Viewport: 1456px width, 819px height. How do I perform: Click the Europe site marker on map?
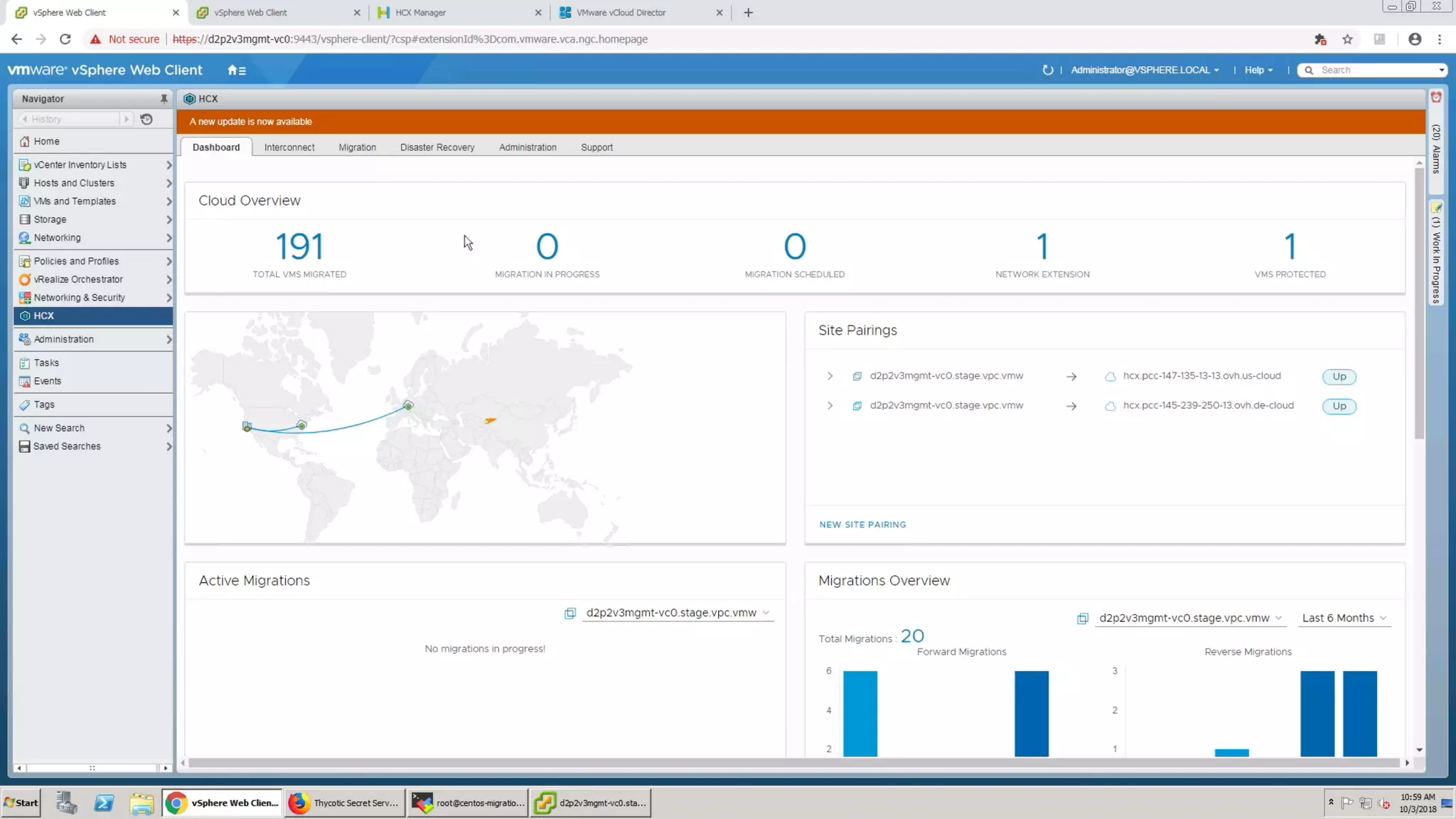408,405
